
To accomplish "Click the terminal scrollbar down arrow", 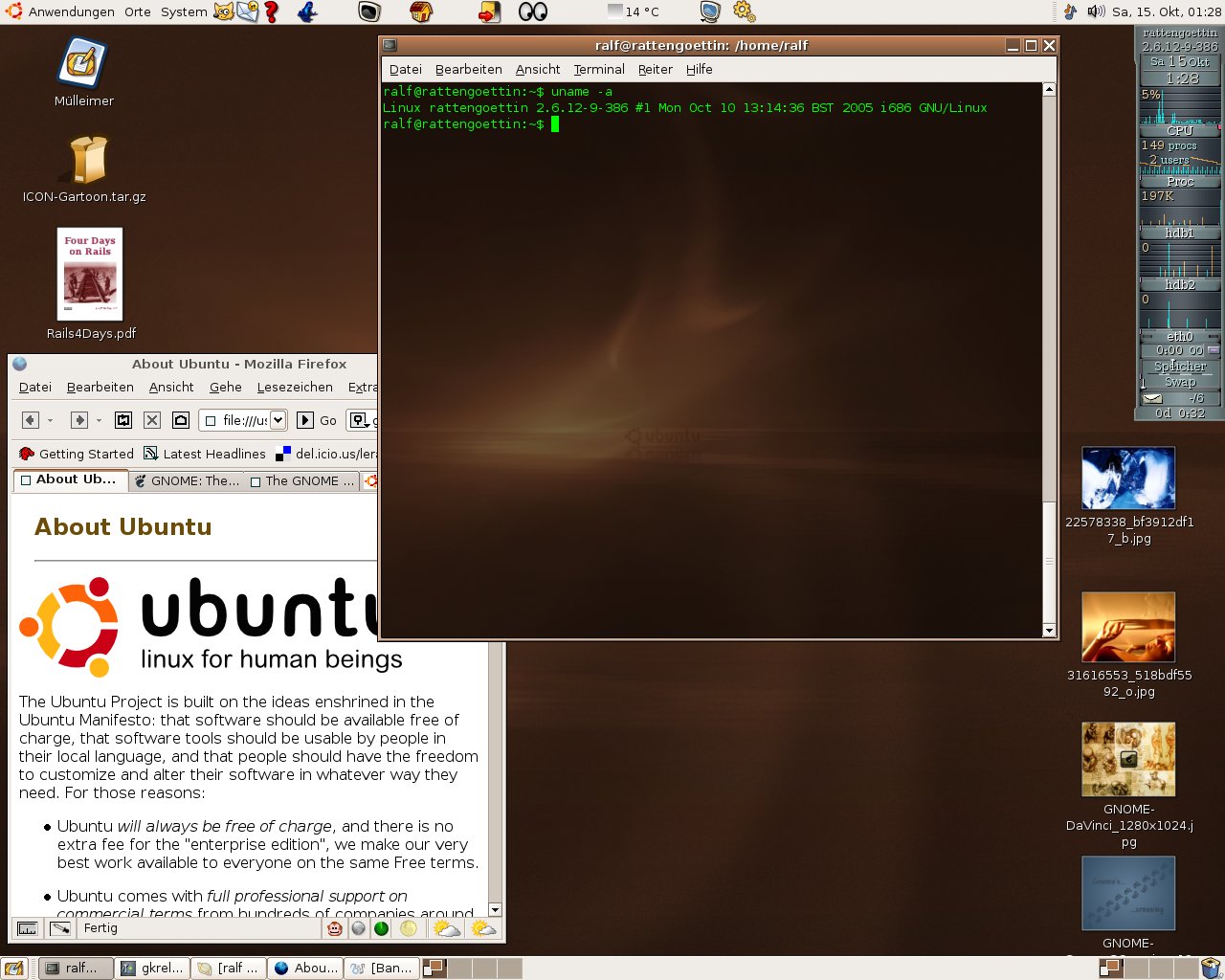I will pyautogui.click(x=1049, y=631).
